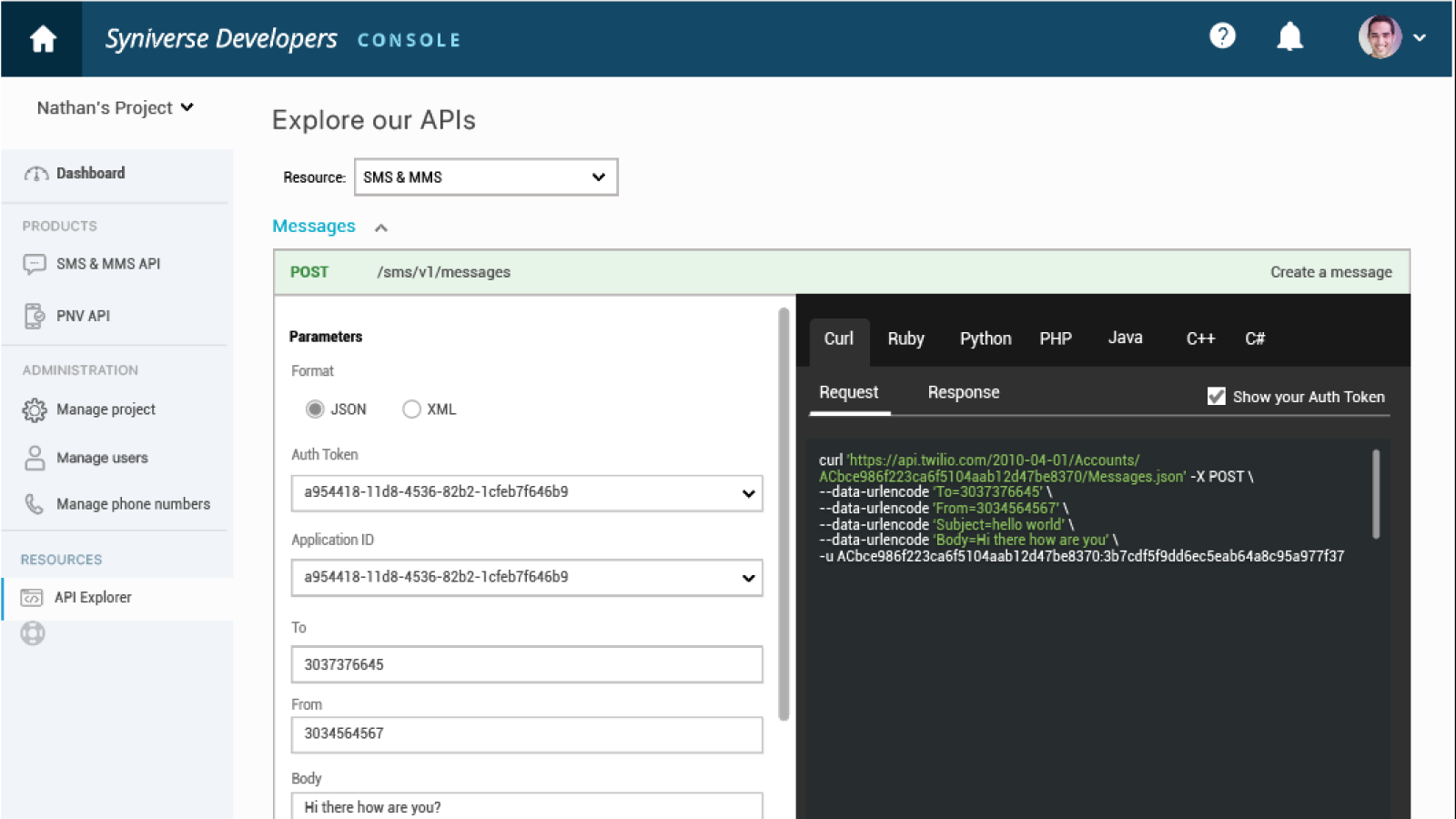Switch to the Python tab
This screenshot has height=819, width=1456.
986,339
